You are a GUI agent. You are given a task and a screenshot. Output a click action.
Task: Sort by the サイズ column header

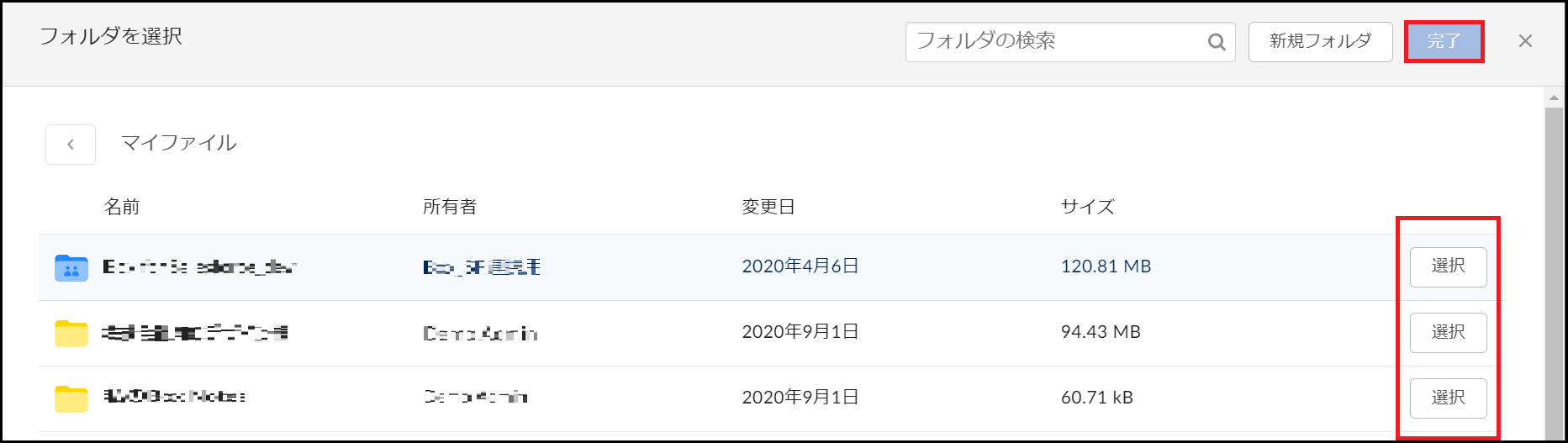pos(1087,207)
